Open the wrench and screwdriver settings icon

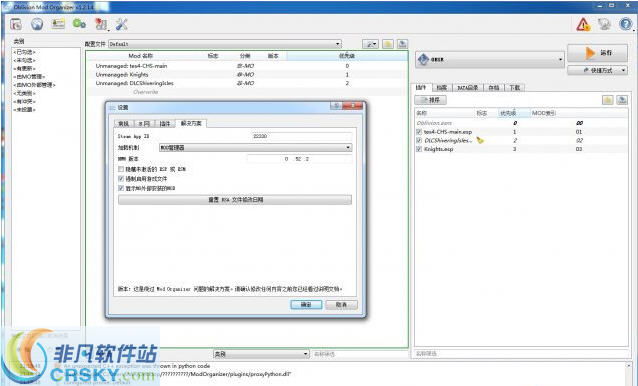122,24
